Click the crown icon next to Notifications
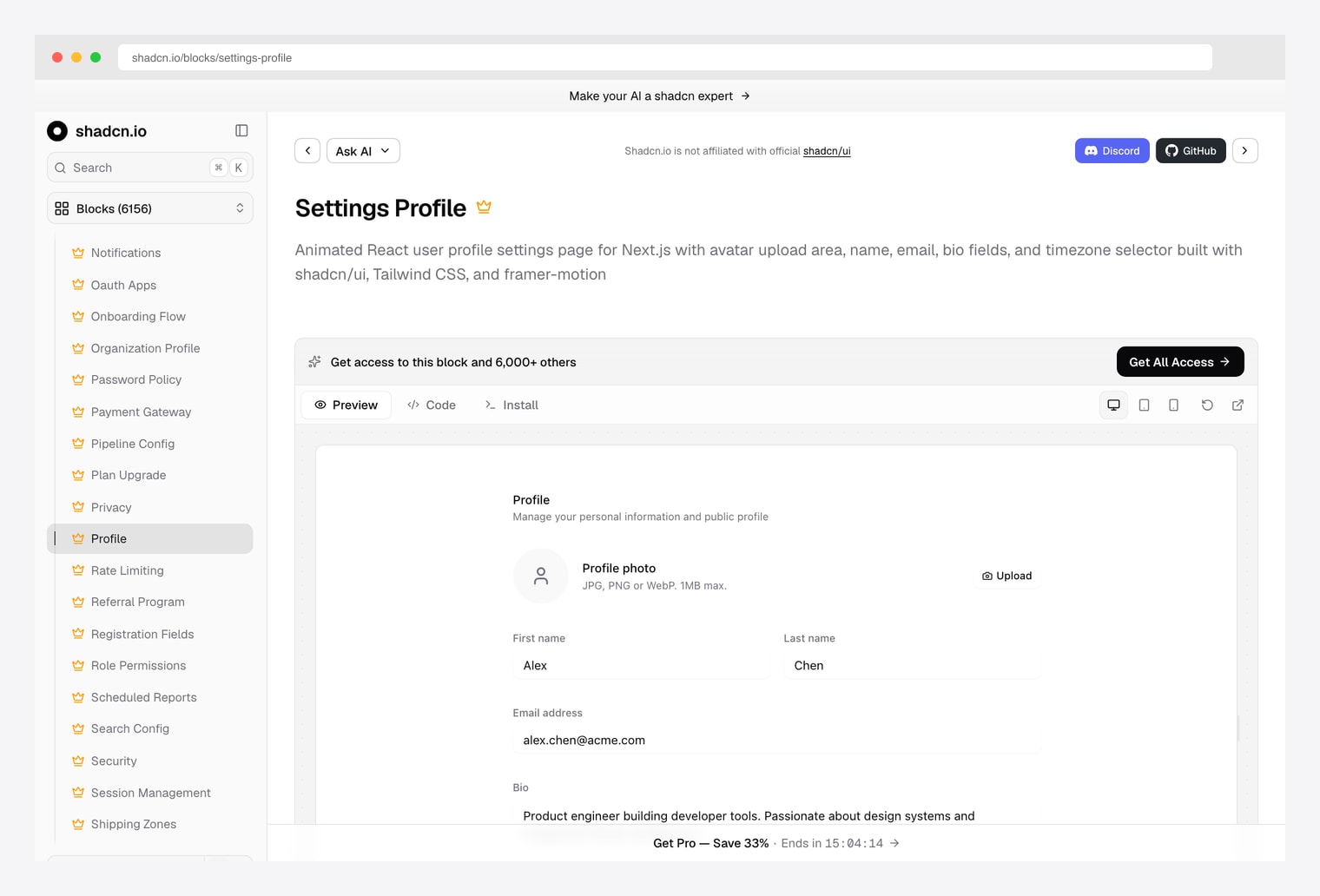 (78, 253)
